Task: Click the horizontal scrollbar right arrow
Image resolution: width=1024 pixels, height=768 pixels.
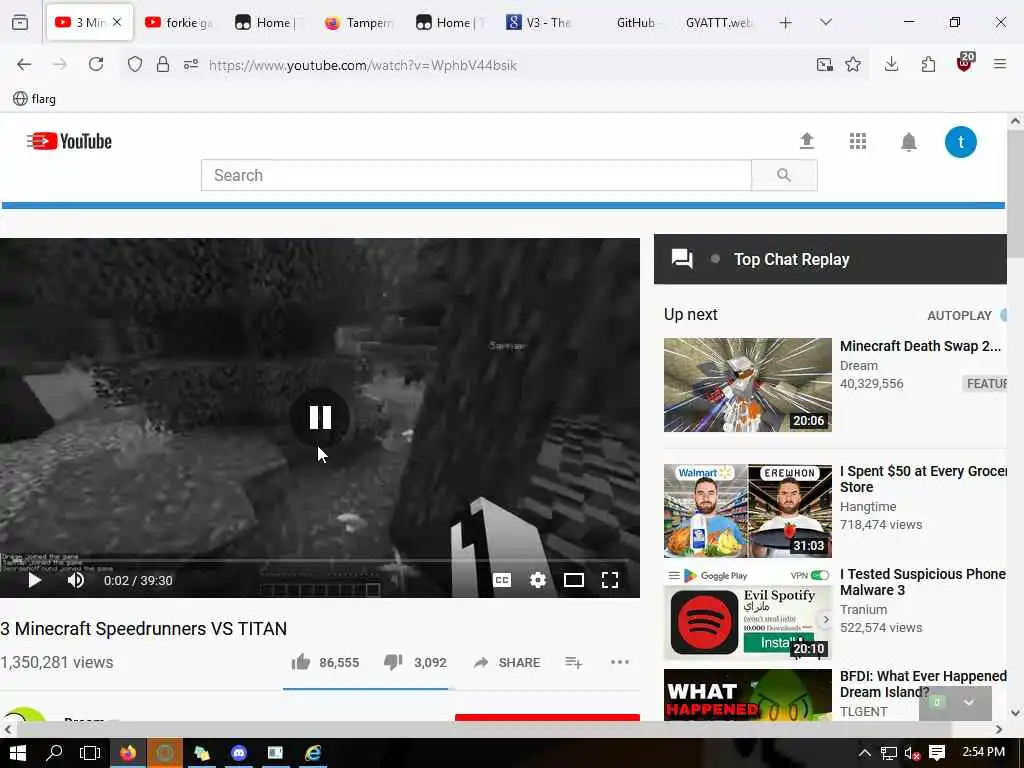Action: (998, 729)
